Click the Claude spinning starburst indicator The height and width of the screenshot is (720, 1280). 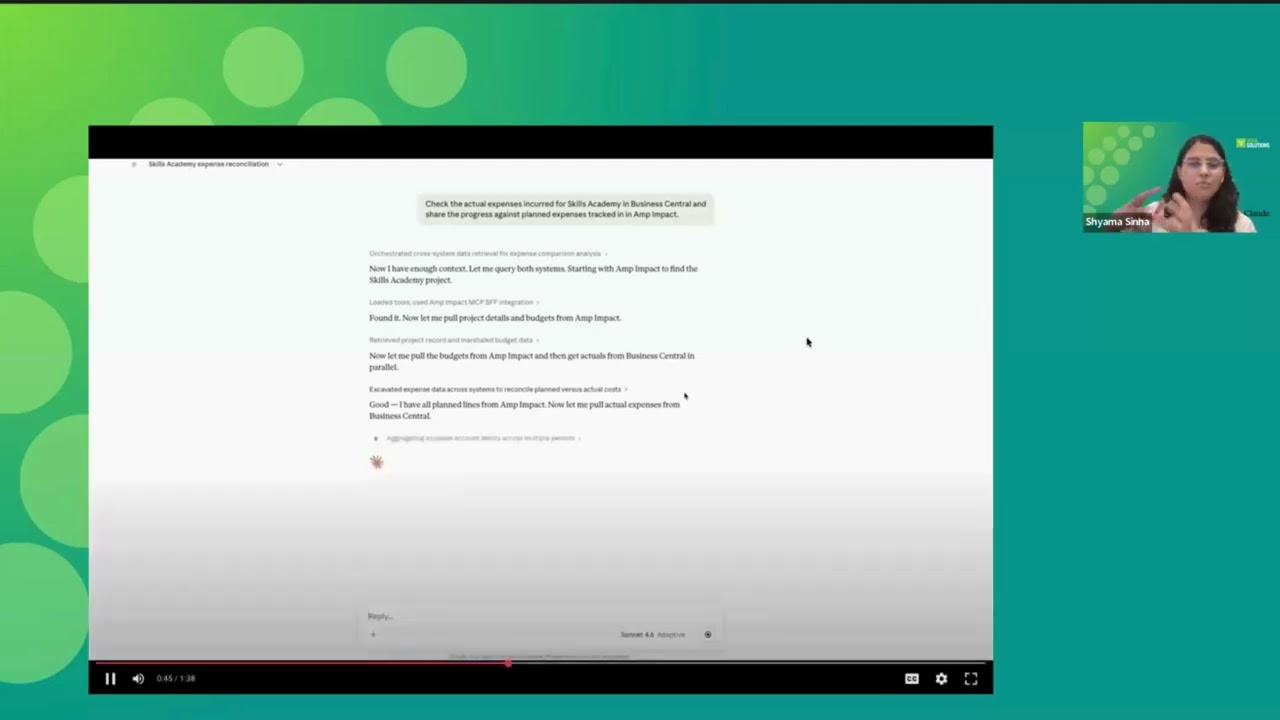(x=376, y=462)
